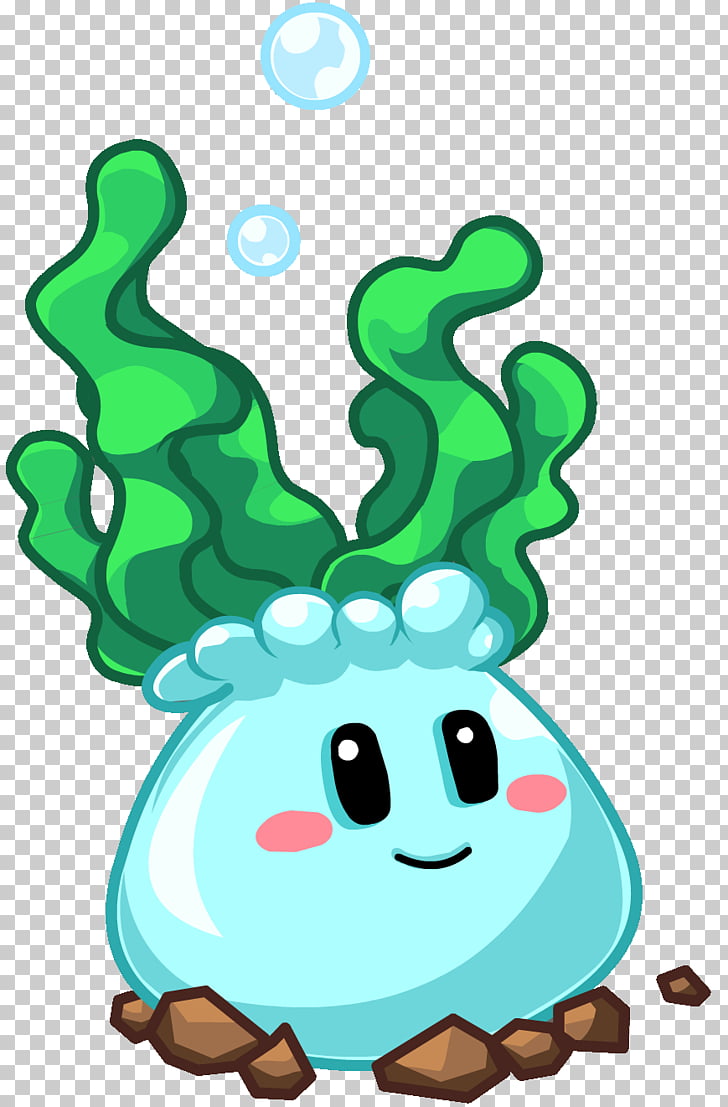Click the pink blush on left cheek
The height and width of the screenshot is (1107, 728).
point(293,831)
